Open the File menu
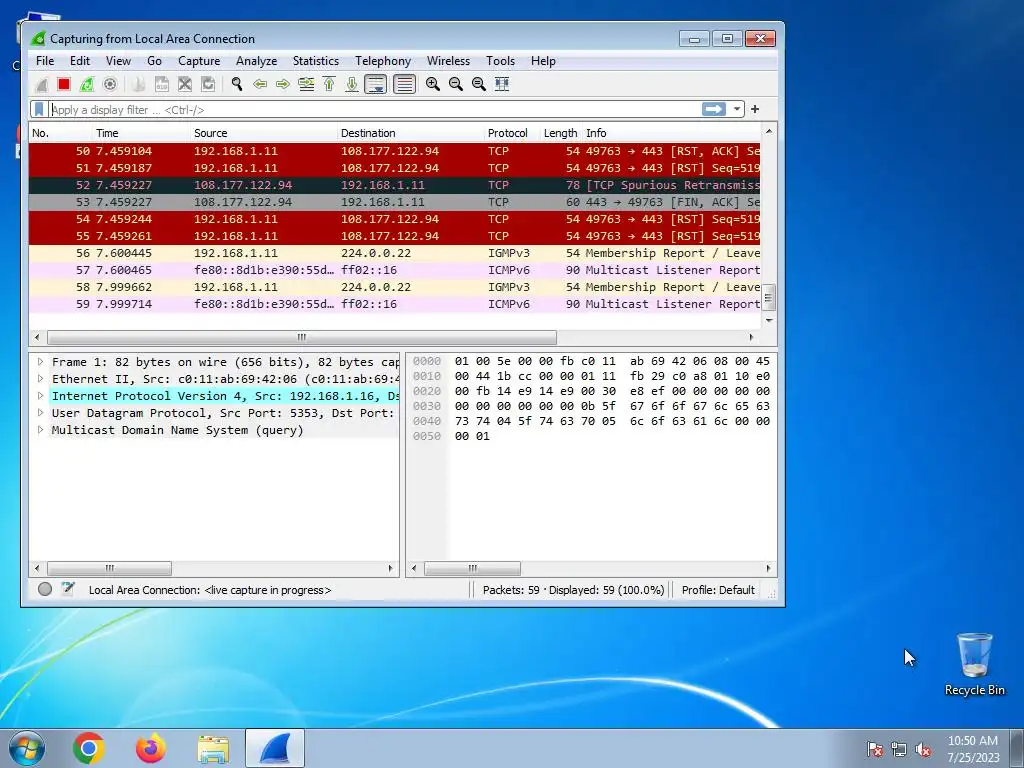The height and width of the screenshot is (768, 1024). click(45, 61)
